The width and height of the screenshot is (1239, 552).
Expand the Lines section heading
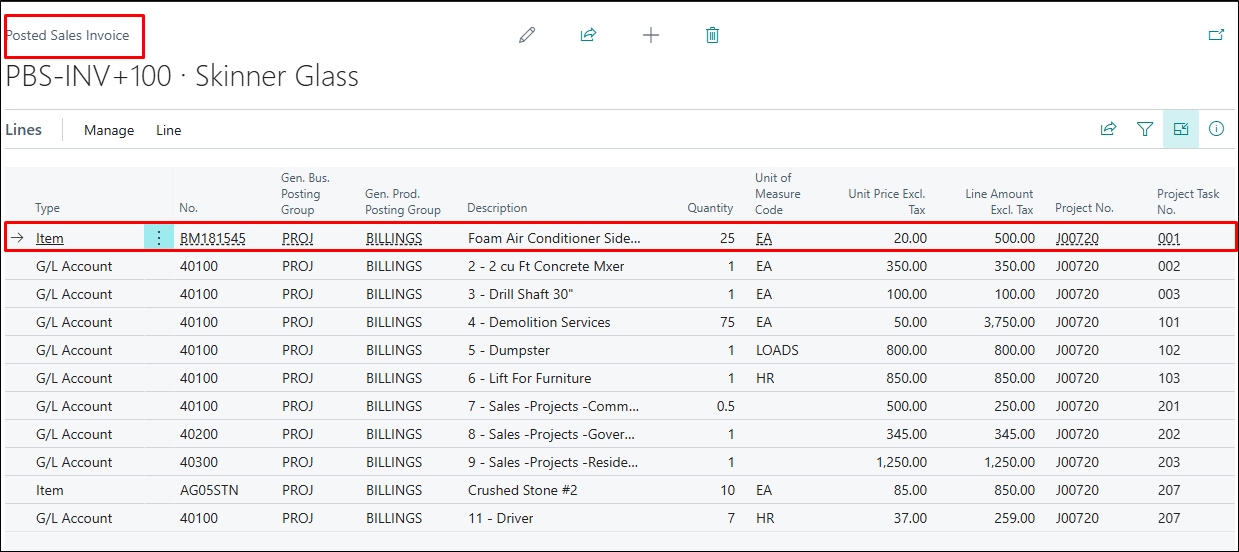24,129
